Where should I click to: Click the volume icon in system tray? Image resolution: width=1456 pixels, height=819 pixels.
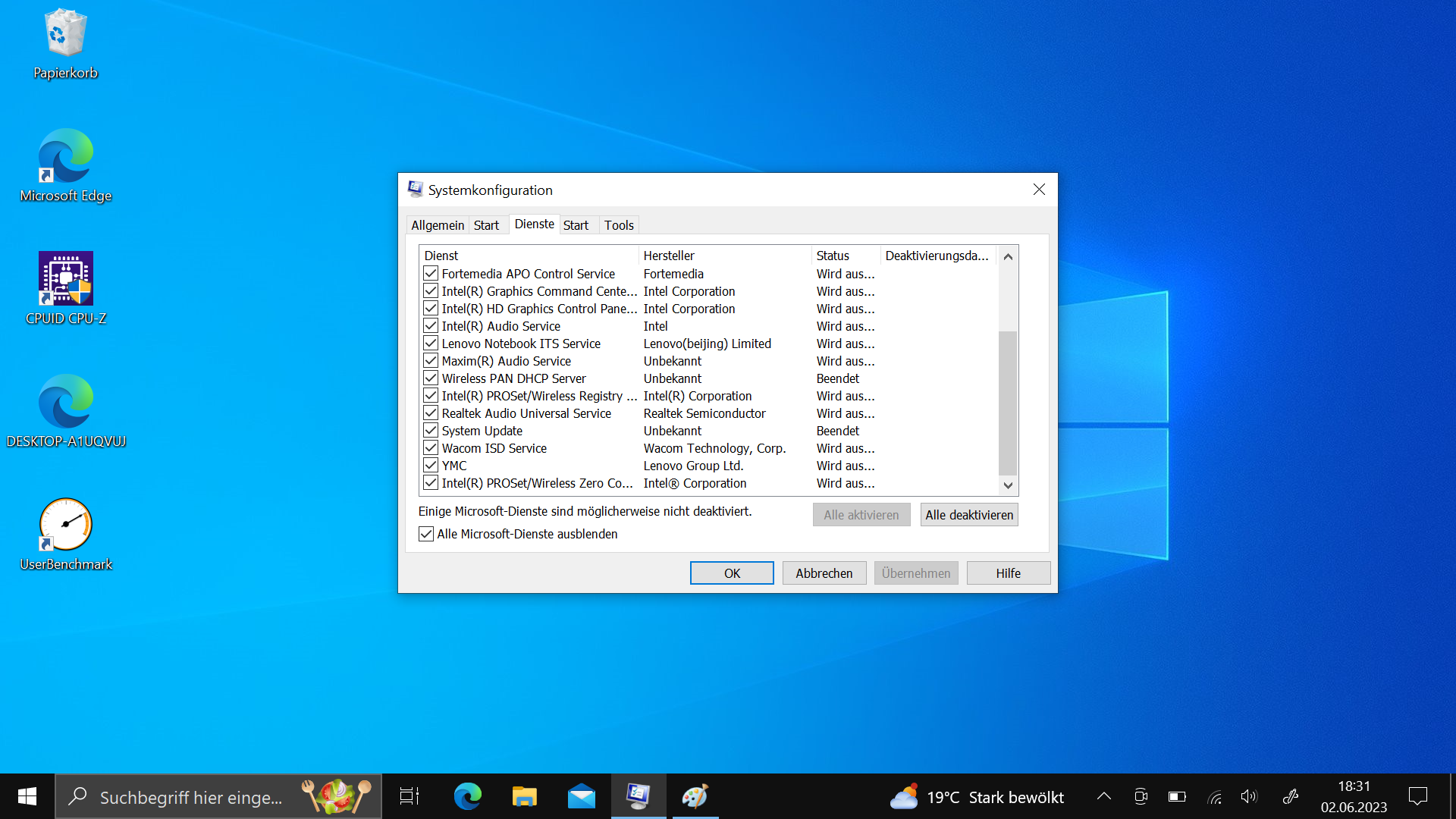coord(1248,796)
